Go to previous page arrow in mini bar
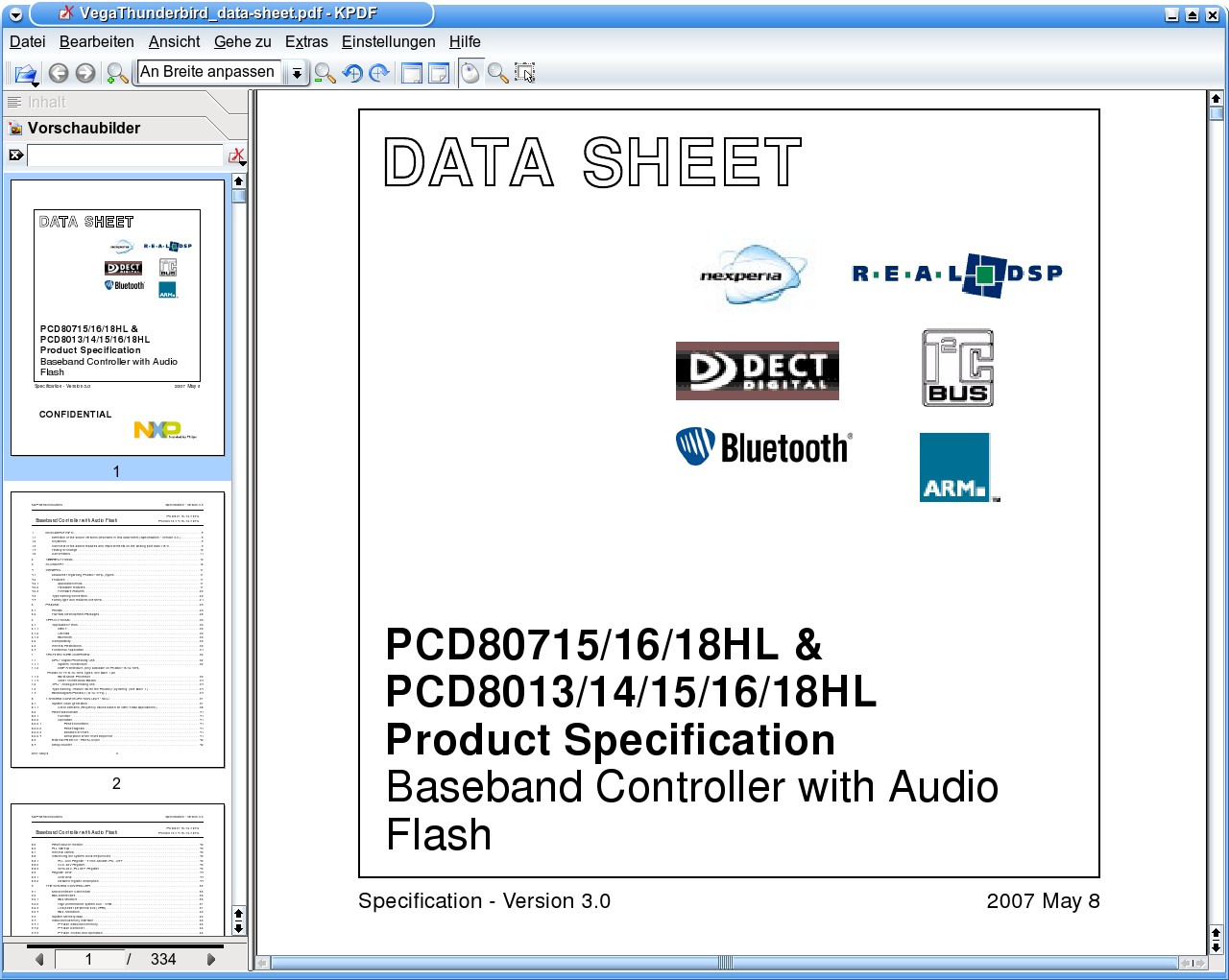This screenshot has height=980, width=1229. click(39, 959)
